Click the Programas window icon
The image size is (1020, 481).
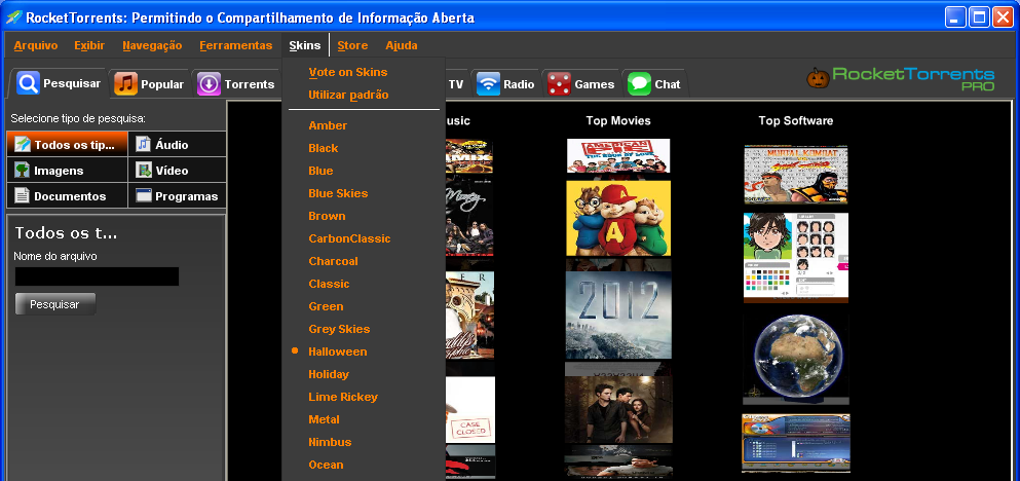[x=143, y=195]
